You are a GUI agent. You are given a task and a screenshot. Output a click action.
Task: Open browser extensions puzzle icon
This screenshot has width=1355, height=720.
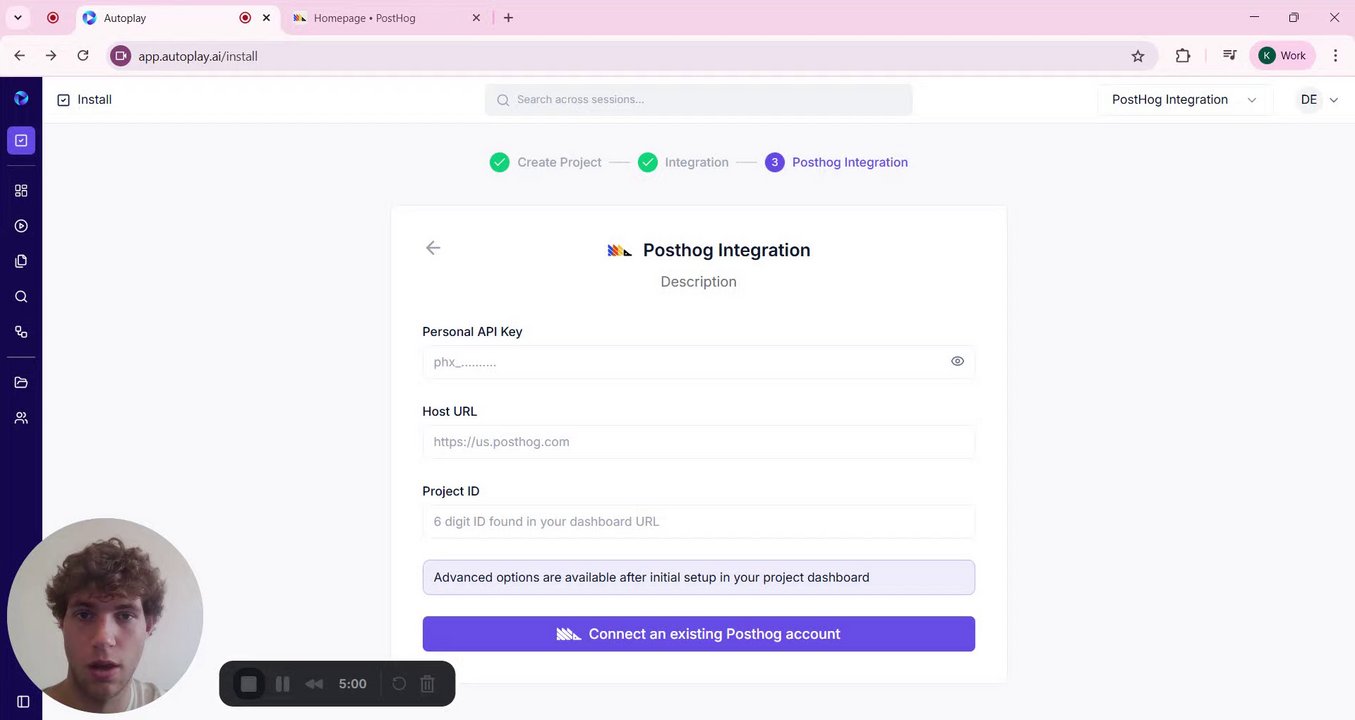[1183, 56]
